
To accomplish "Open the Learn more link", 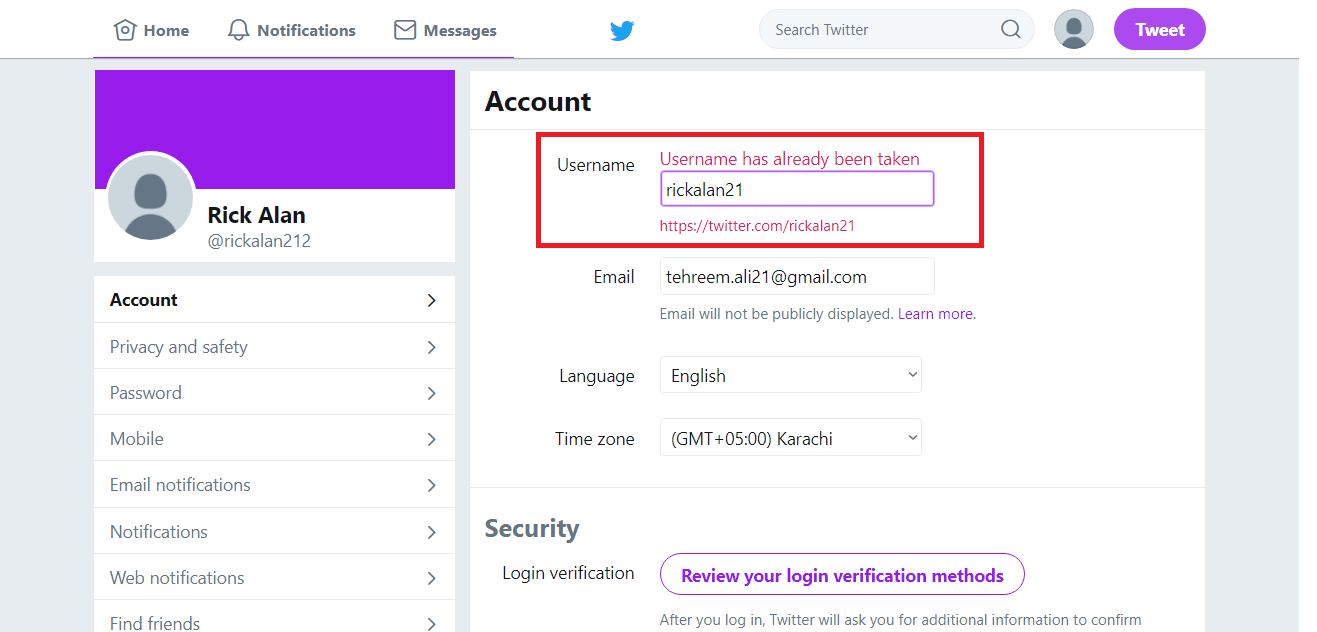I will pyautogui.click(x=934, y=313).
